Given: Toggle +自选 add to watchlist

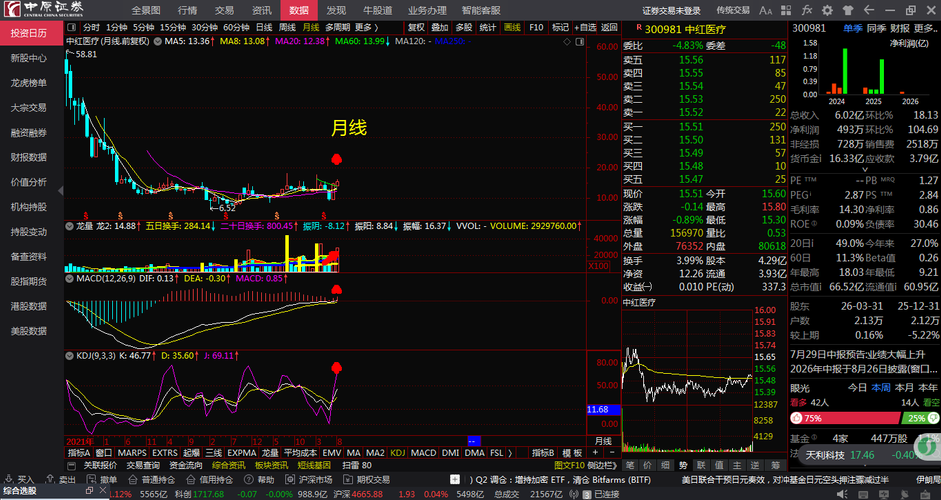Looking at the screenshot, I should pyautogui.click(x=585, y=28).
